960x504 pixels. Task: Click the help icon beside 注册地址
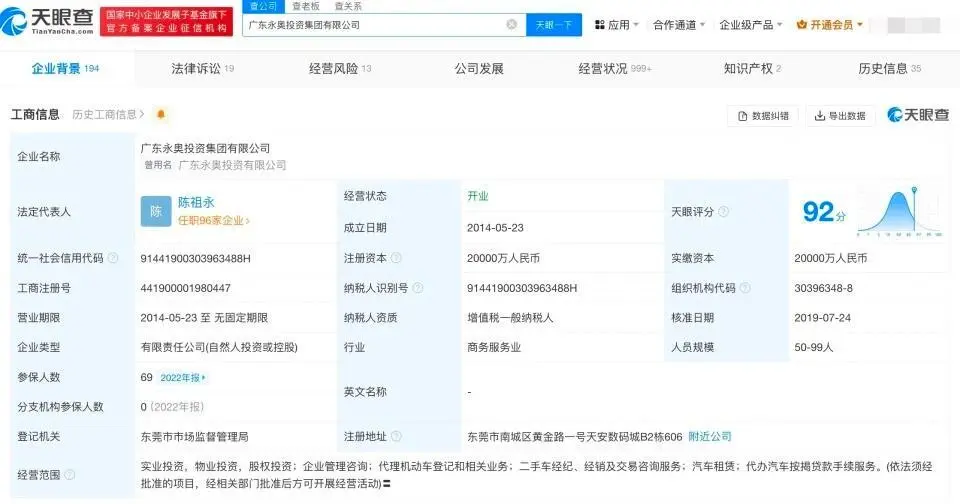396,436
